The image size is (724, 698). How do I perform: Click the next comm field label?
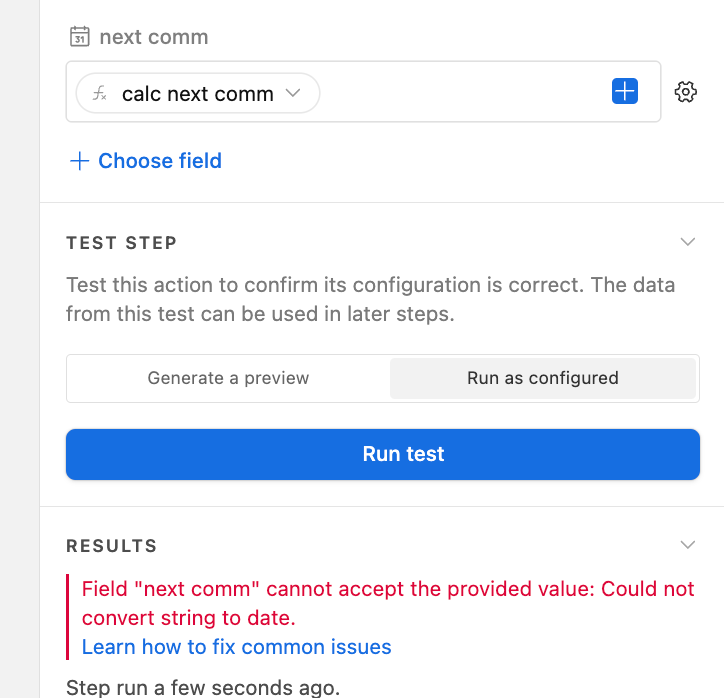click(154, 37)
